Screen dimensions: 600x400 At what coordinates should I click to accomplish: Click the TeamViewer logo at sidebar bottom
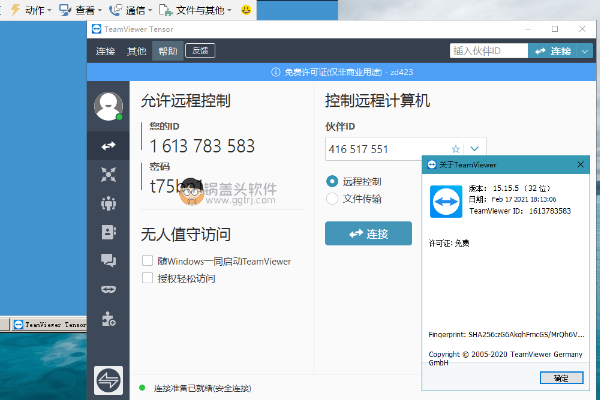(x=108, y=381)
